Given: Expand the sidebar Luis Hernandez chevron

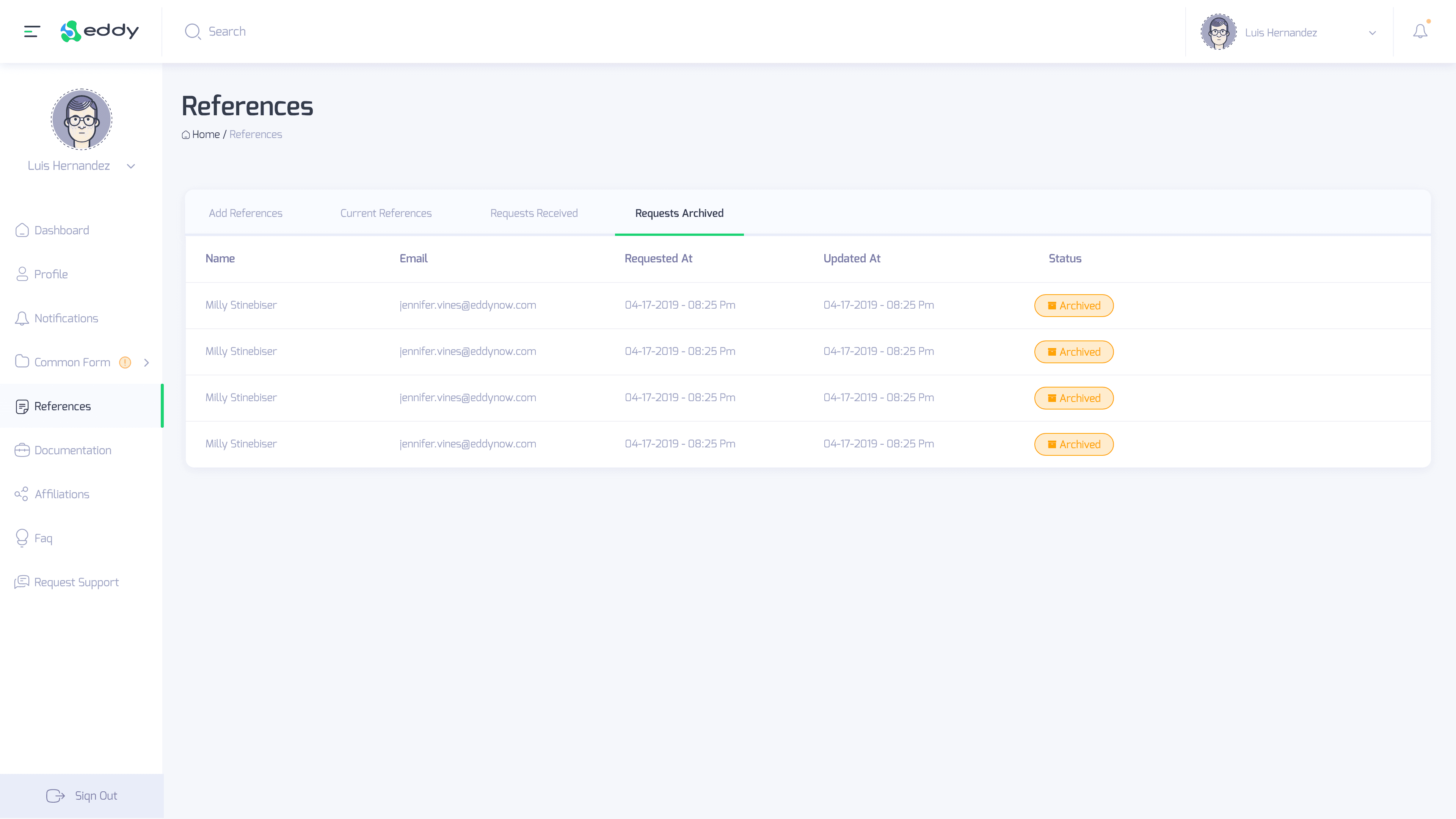Looking at the screenshot, I should (131, 166).
